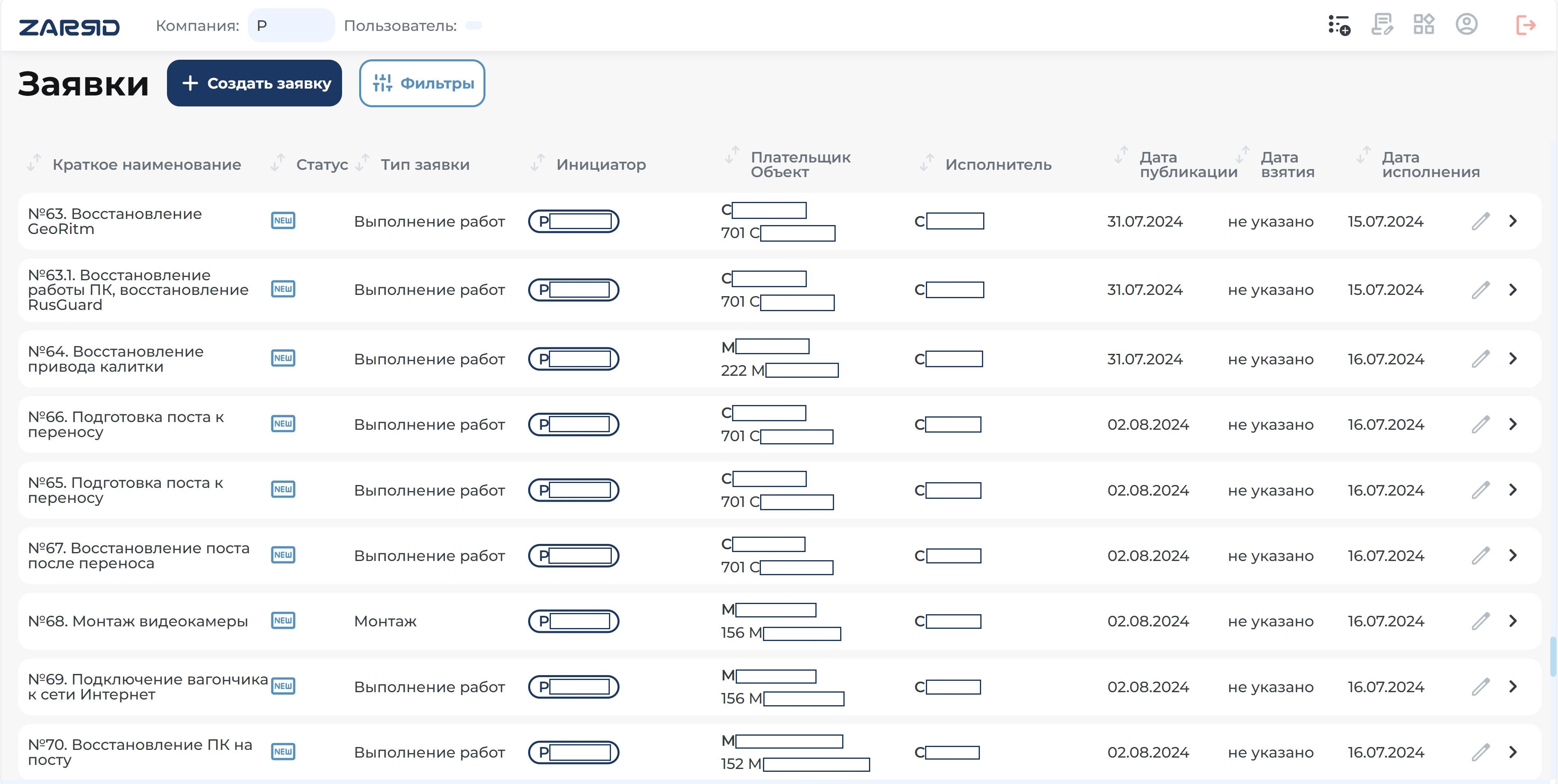Select '№63. Восстановление GeoRitm' title

115,221
